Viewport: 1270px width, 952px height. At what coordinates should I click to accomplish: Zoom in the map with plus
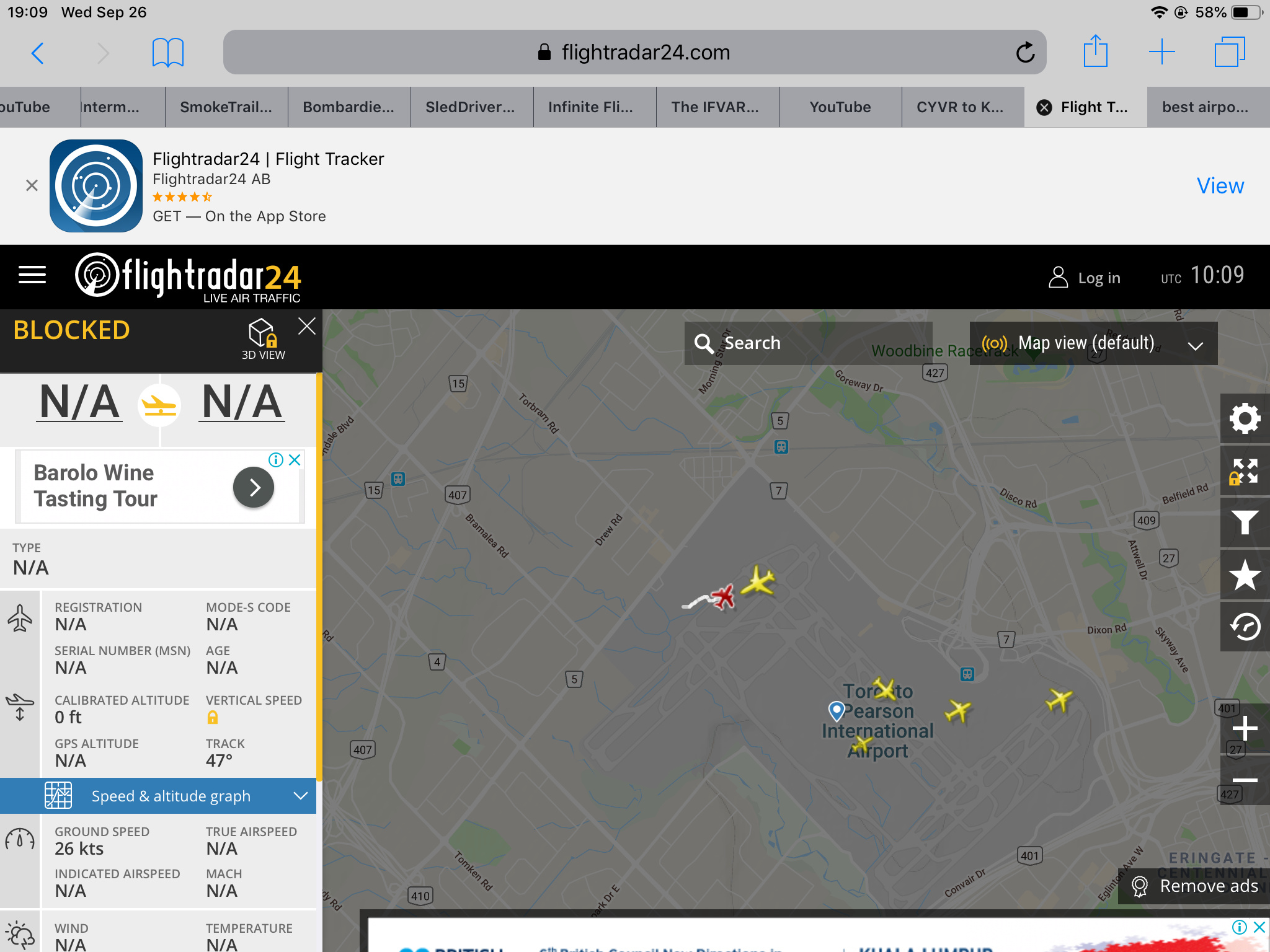click(x=1245, y=728)
